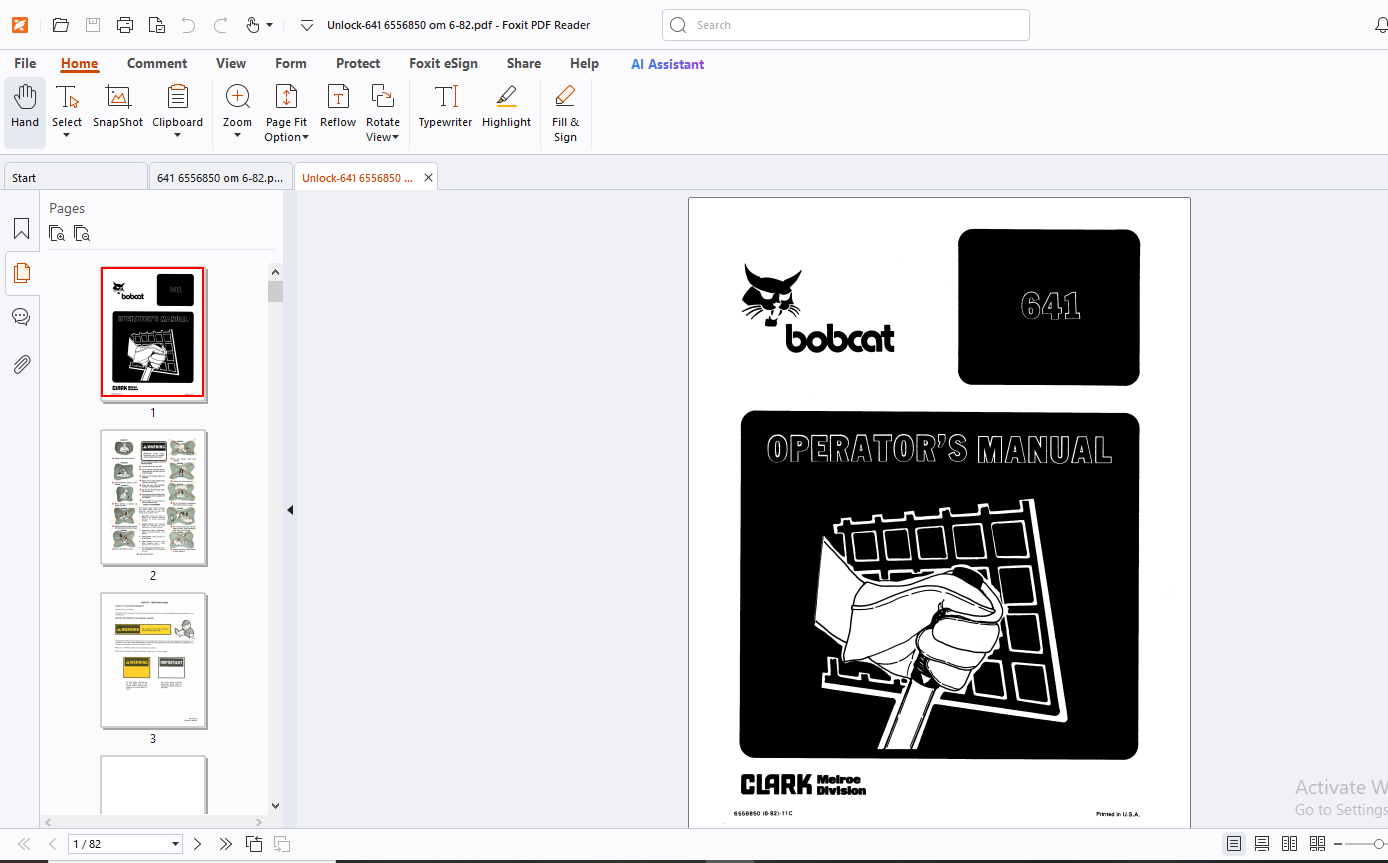The width and height of the screenshot is (1388, 863).
Task: Open the page number dropdown
Action: click(176, 844)
